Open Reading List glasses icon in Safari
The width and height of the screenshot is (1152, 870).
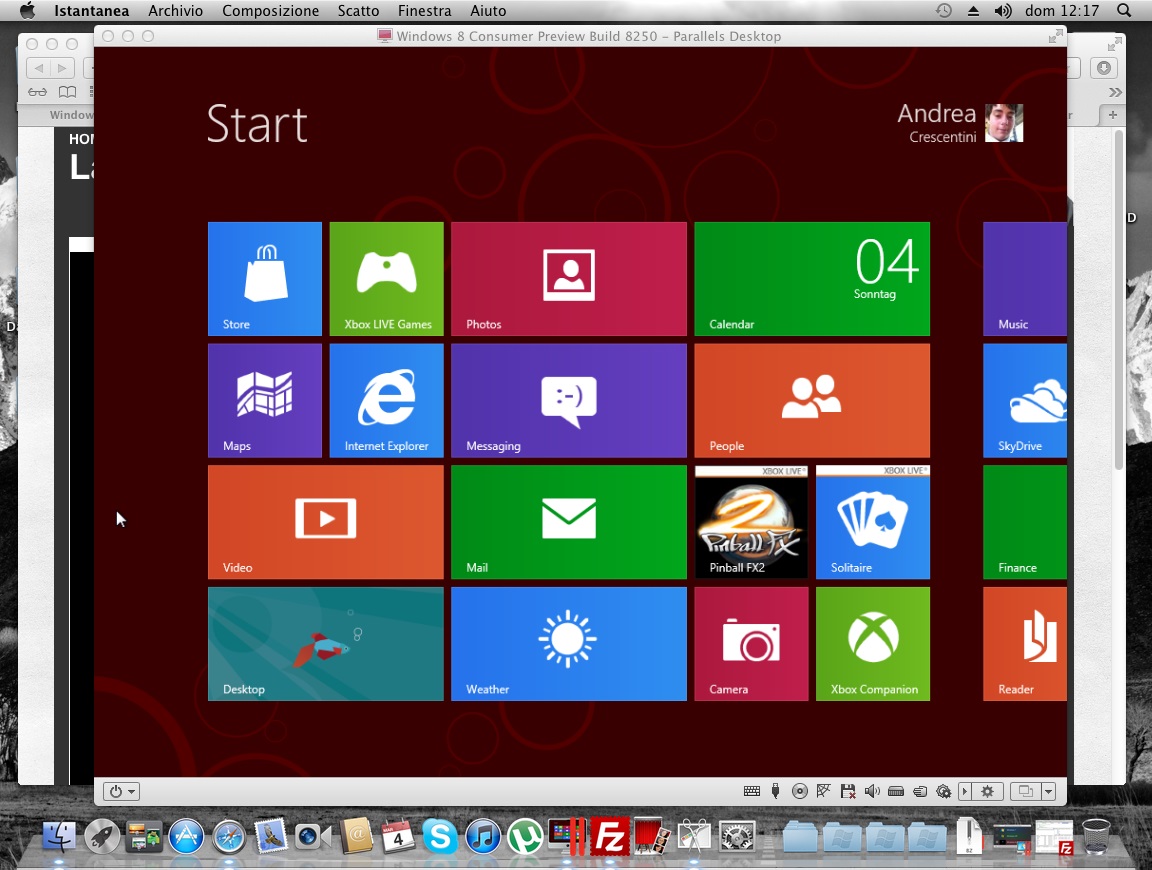pos(37,92)
